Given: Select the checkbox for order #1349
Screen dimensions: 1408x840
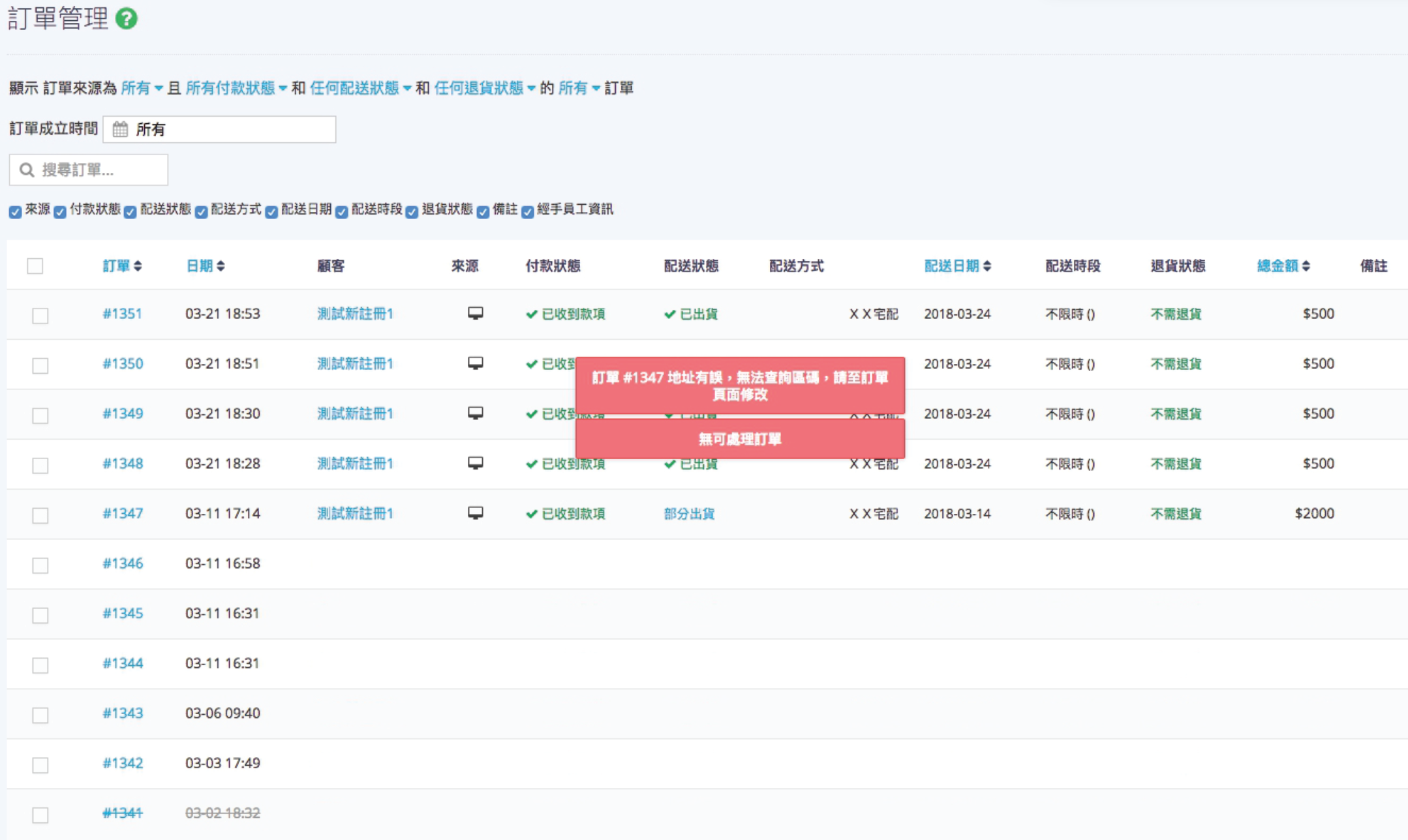Looking at the screenshot, I should click(40, 415).
